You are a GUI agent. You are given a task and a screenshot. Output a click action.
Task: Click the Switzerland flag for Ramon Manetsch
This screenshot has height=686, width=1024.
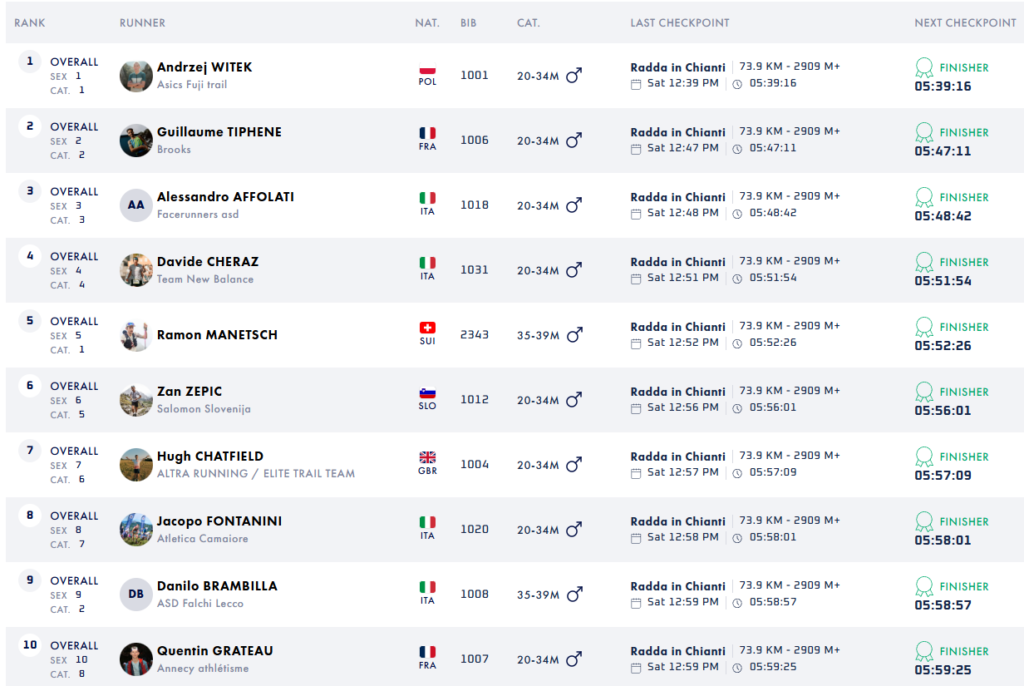coord(427,328)
